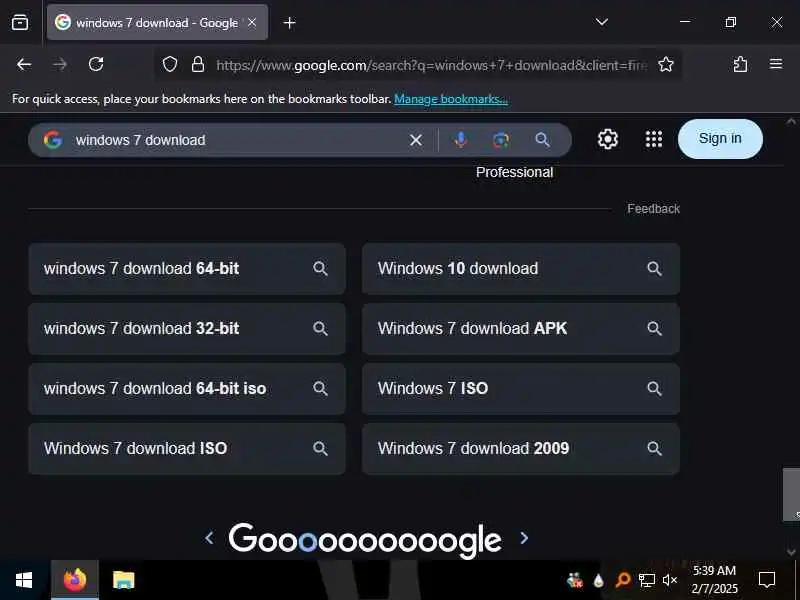Search by image with Lens icon
Screen dimensions: 800x600
[501, 140]
